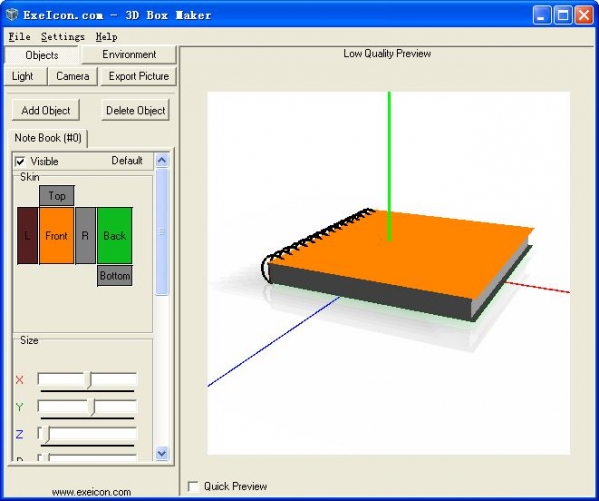Viewport: 599px width, 501px height.
Task: Click the Z size slider handle
Action: (x=46, y=435)
